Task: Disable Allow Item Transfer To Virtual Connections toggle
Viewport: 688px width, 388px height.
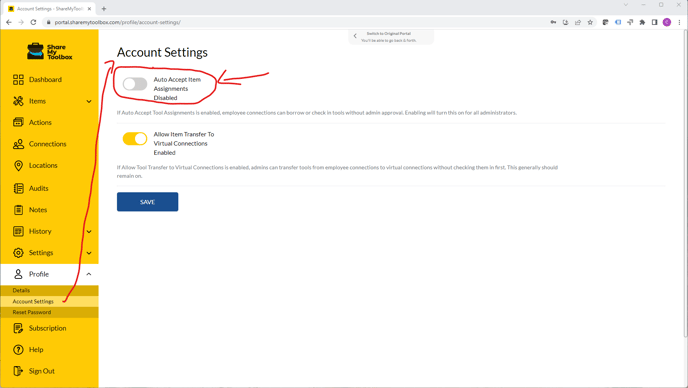Action: click(135, 139)
